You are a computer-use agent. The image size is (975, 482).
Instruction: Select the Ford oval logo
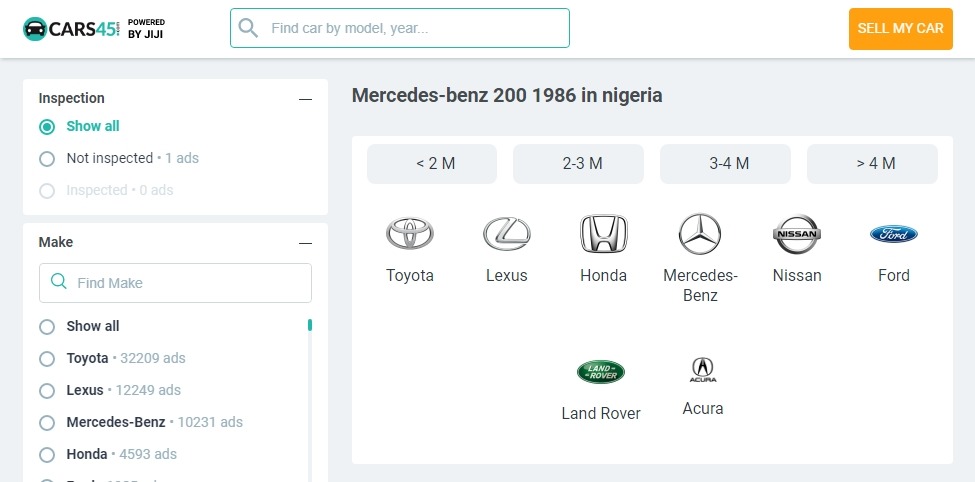(x=894, y=234)
